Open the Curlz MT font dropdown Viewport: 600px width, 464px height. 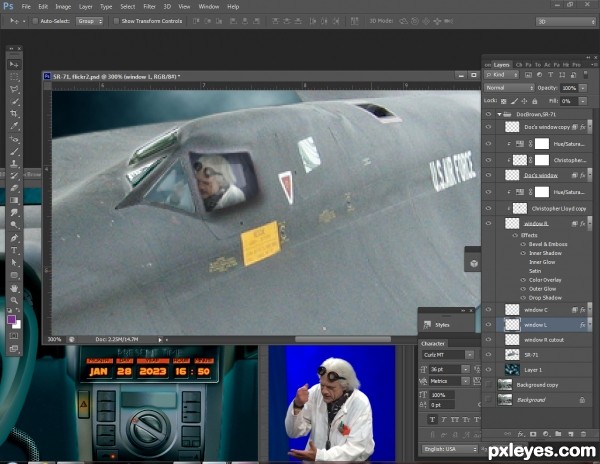(x=469, y=355)
